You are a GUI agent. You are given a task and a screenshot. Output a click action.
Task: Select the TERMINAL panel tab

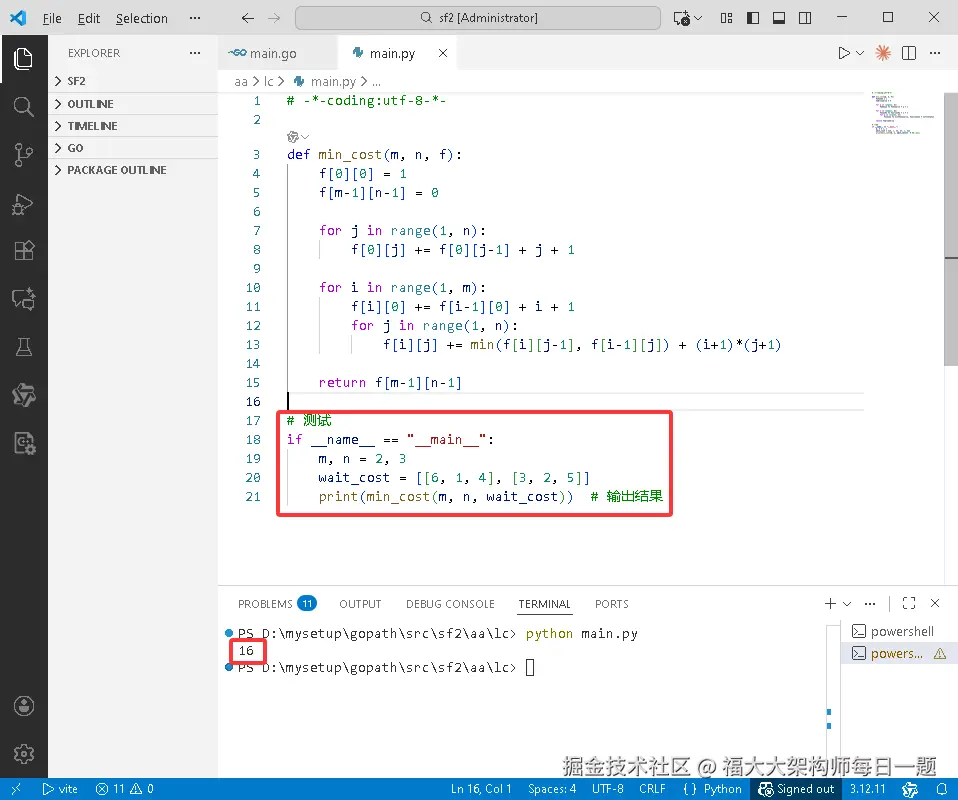[544, 604]
